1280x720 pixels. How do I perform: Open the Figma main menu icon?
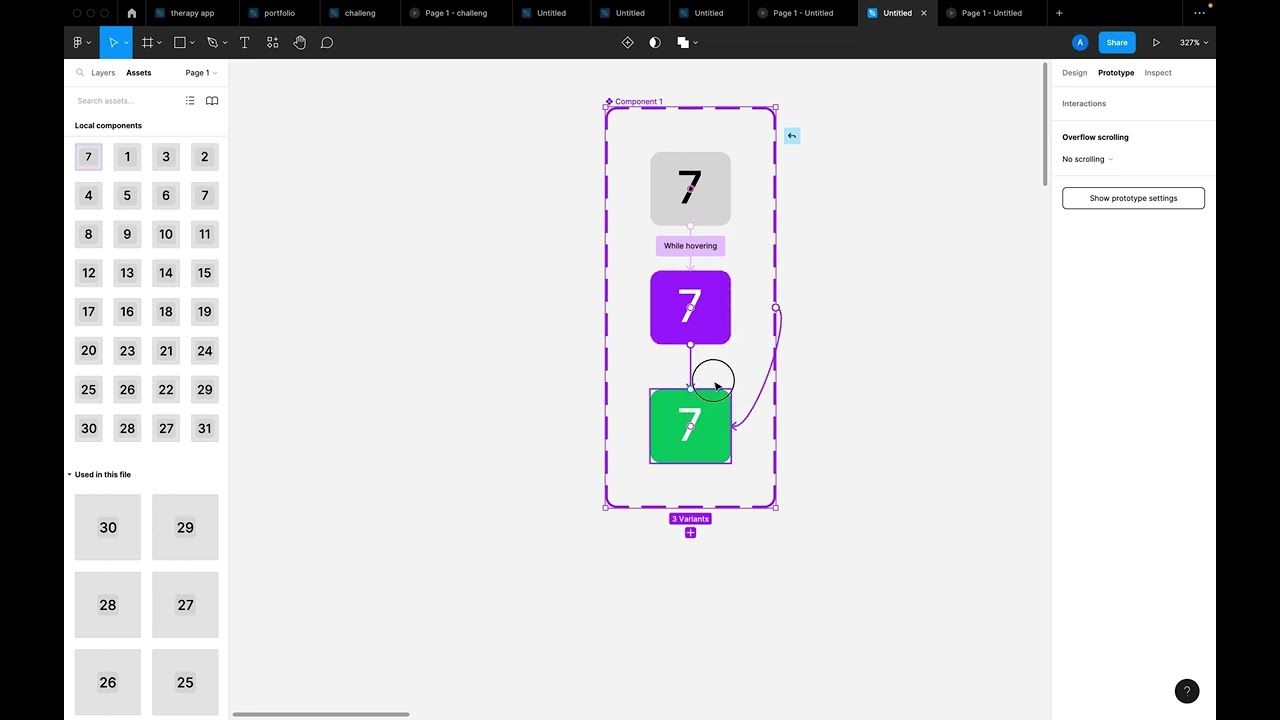pyautogui.click(x=78, y=43)
